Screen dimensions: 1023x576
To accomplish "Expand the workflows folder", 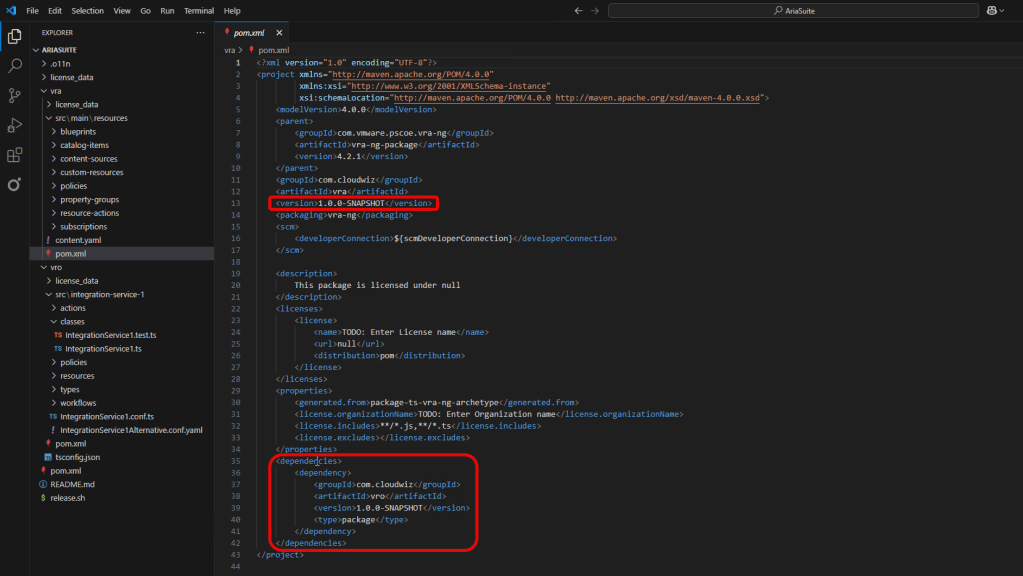I will (78, 403).
